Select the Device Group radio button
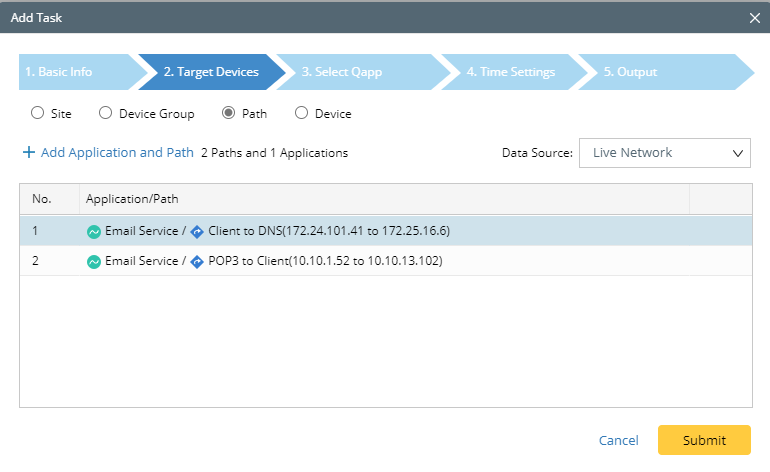770x472 pixels. (105, 113)
